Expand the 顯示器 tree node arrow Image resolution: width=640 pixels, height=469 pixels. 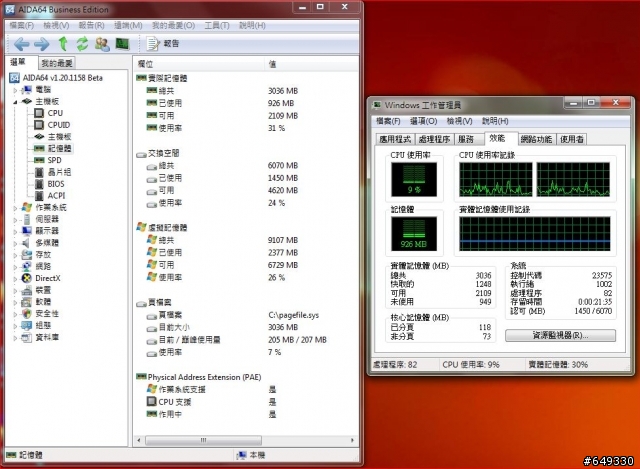[x=15, y=231]
